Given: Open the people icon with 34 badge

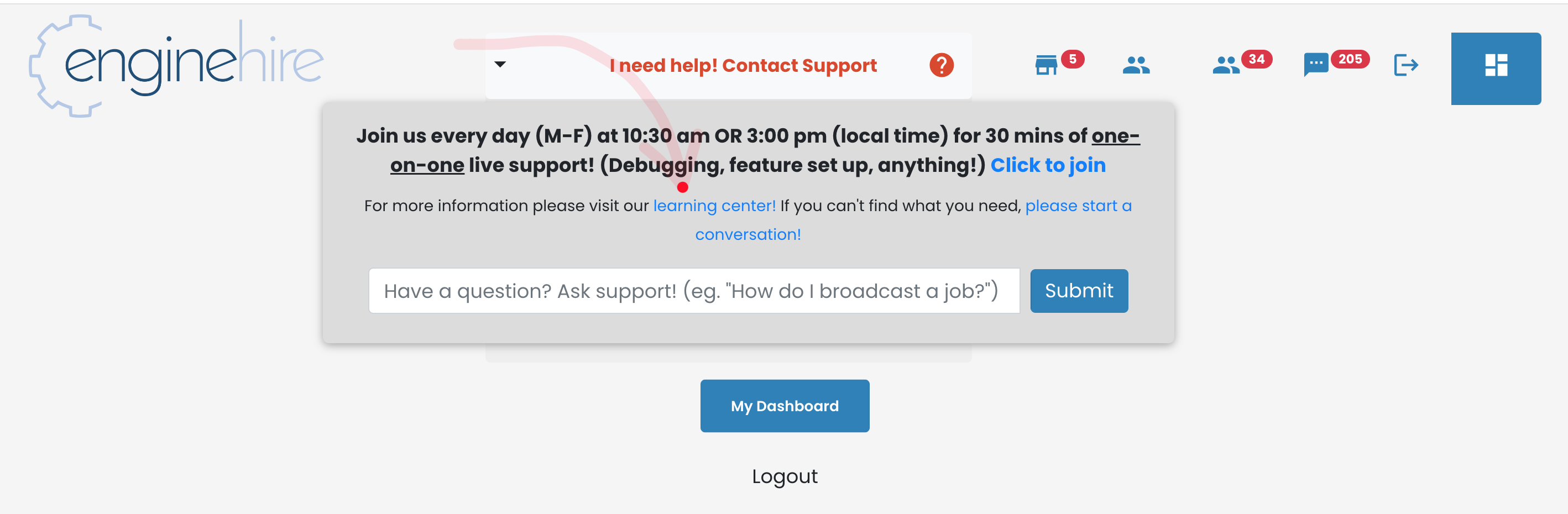Looking at the screenshot, I should point(1225,65).
